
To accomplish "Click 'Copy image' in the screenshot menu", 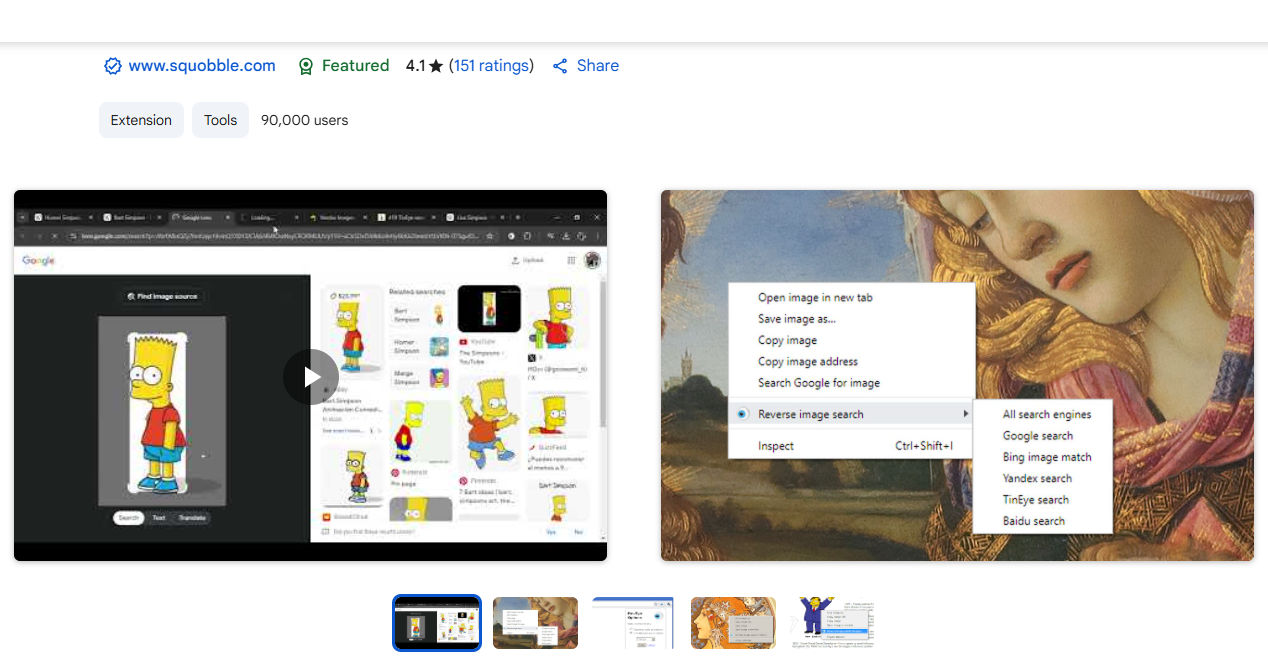I will (788, 340).
